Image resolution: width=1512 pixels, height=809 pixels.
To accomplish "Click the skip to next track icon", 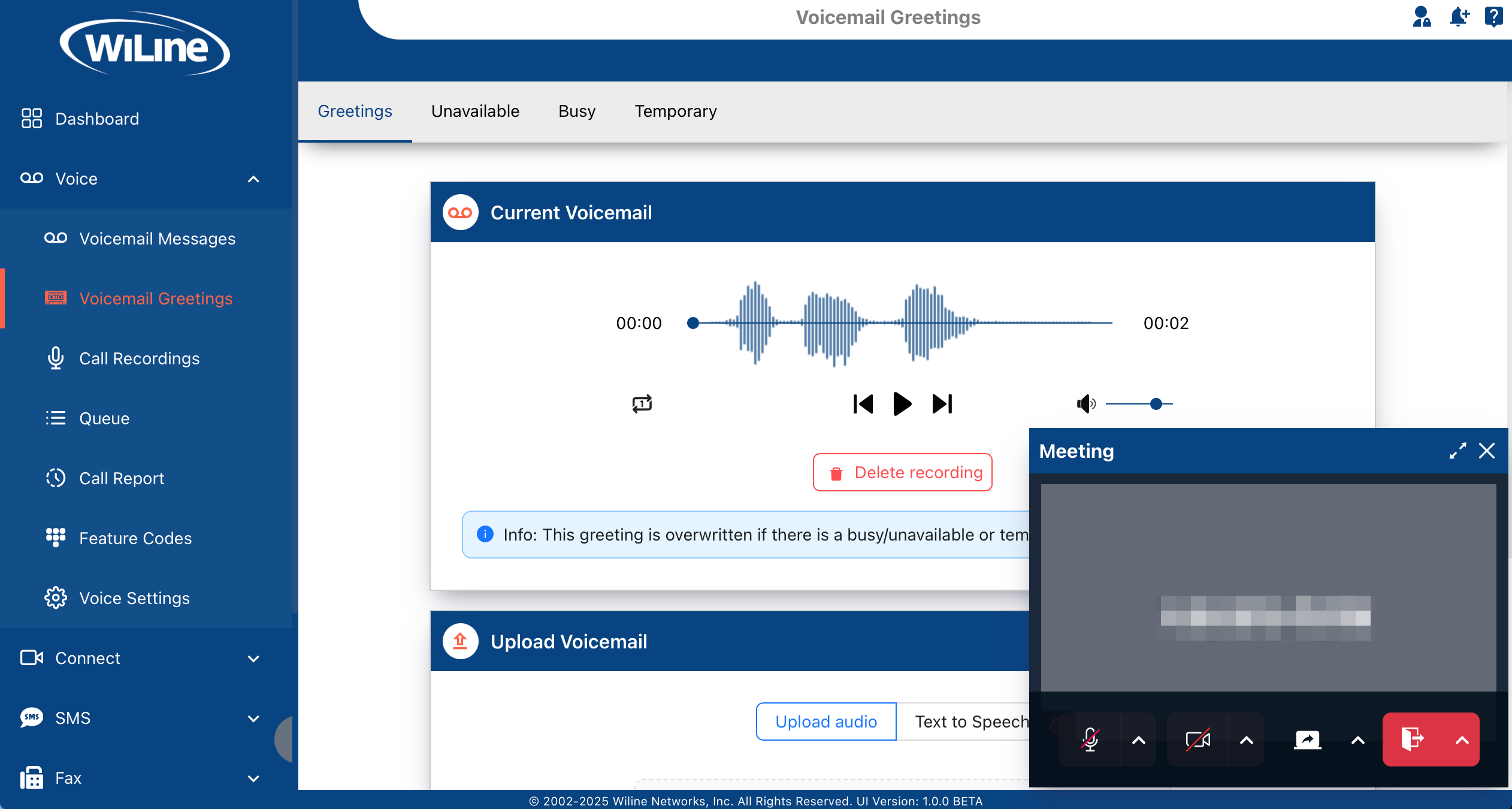I will point(942,404).
